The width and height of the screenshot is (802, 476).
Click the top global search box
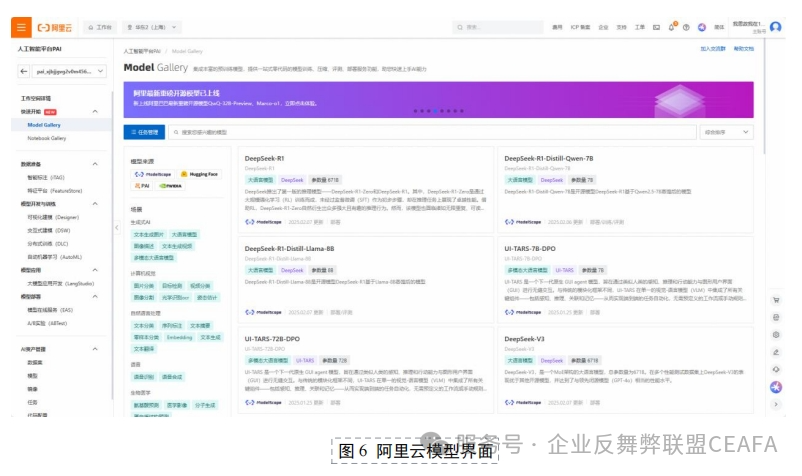coord(498,27)
